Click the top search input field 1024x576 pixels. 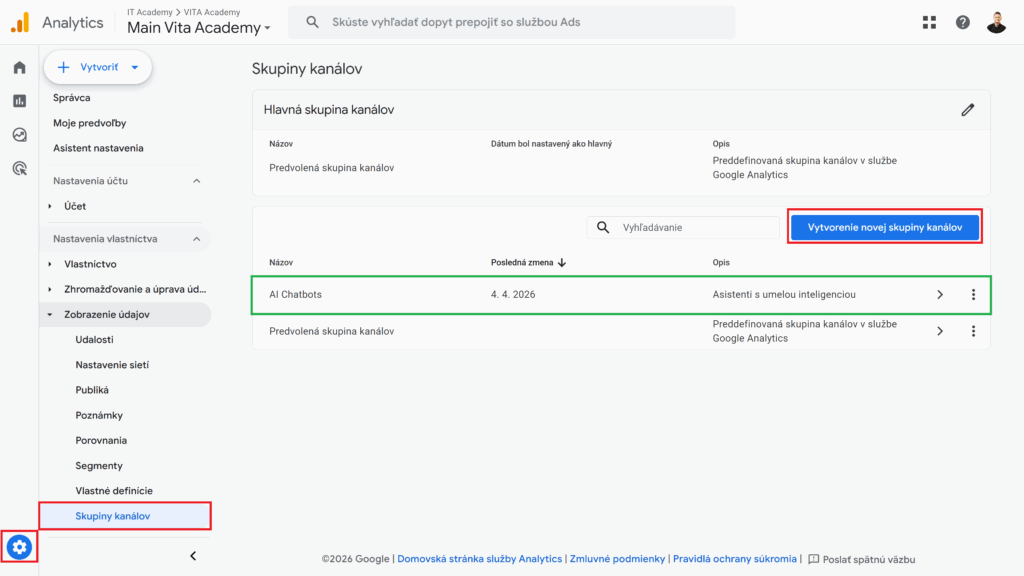pos(511,22)
